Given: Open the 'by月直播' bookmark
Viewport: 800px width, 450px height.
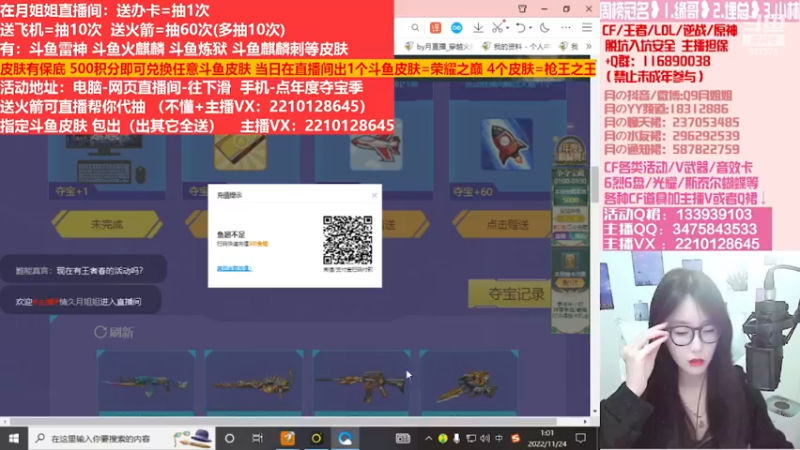Looking at the screenshot, I should click(438, 46).
